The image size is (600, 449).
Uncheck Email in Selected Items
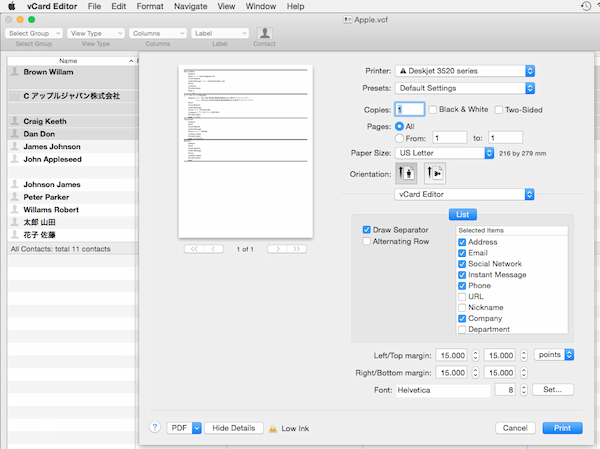462,253
